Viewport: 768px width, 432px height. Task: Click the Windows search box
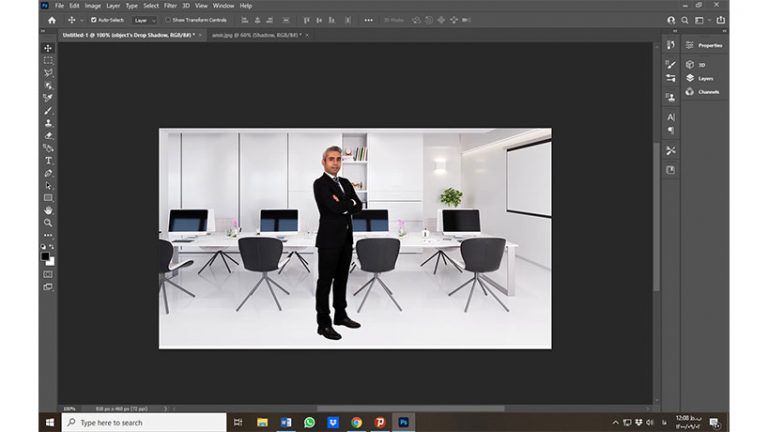click(144, 422)
